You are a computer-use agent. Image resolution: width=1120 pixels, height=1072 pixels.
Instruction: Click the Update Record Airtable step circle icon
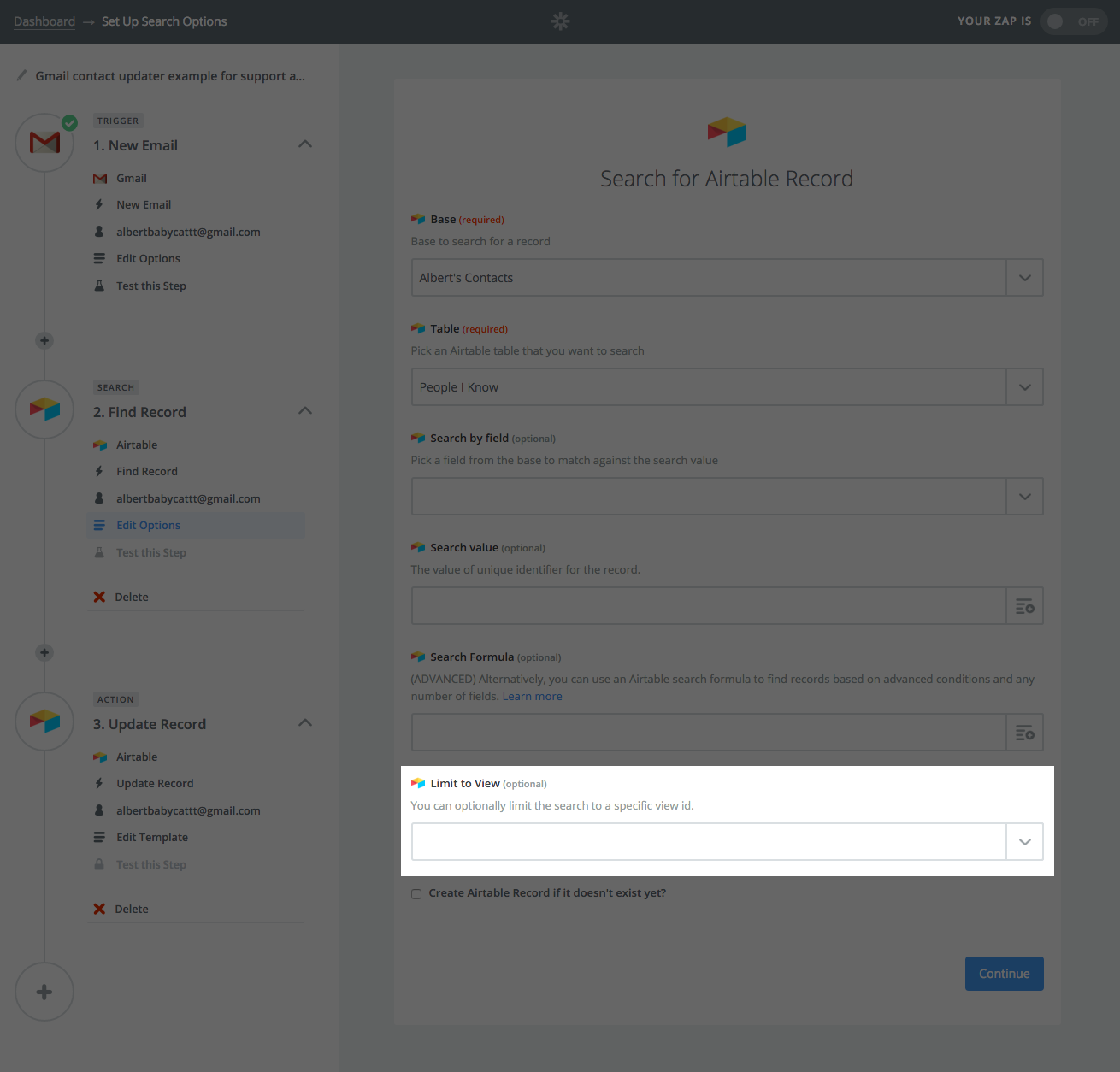(44, 722)
